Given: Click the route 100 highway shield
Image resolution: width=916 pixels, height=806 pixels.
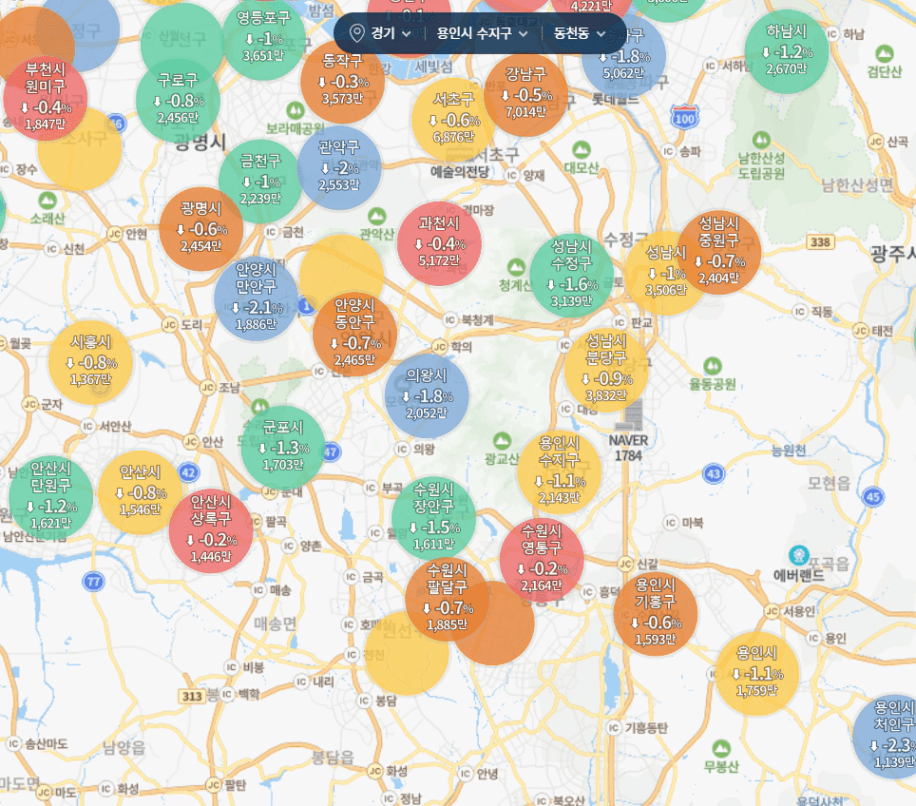Looking at the screenshot, I should [684, 118].
